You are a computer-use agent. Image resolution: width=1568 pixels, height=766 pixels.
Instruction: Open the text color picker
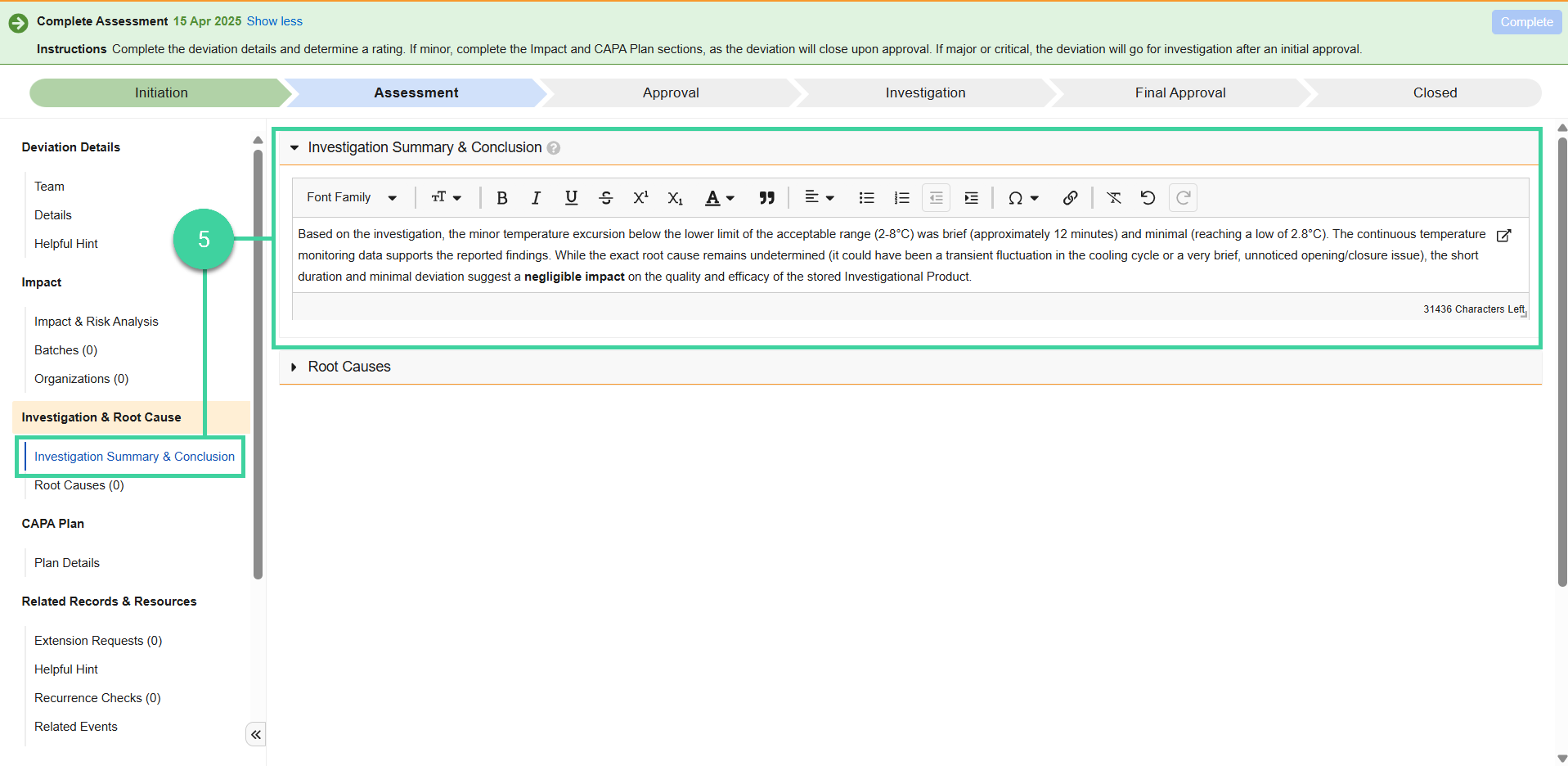click(720, 198)
